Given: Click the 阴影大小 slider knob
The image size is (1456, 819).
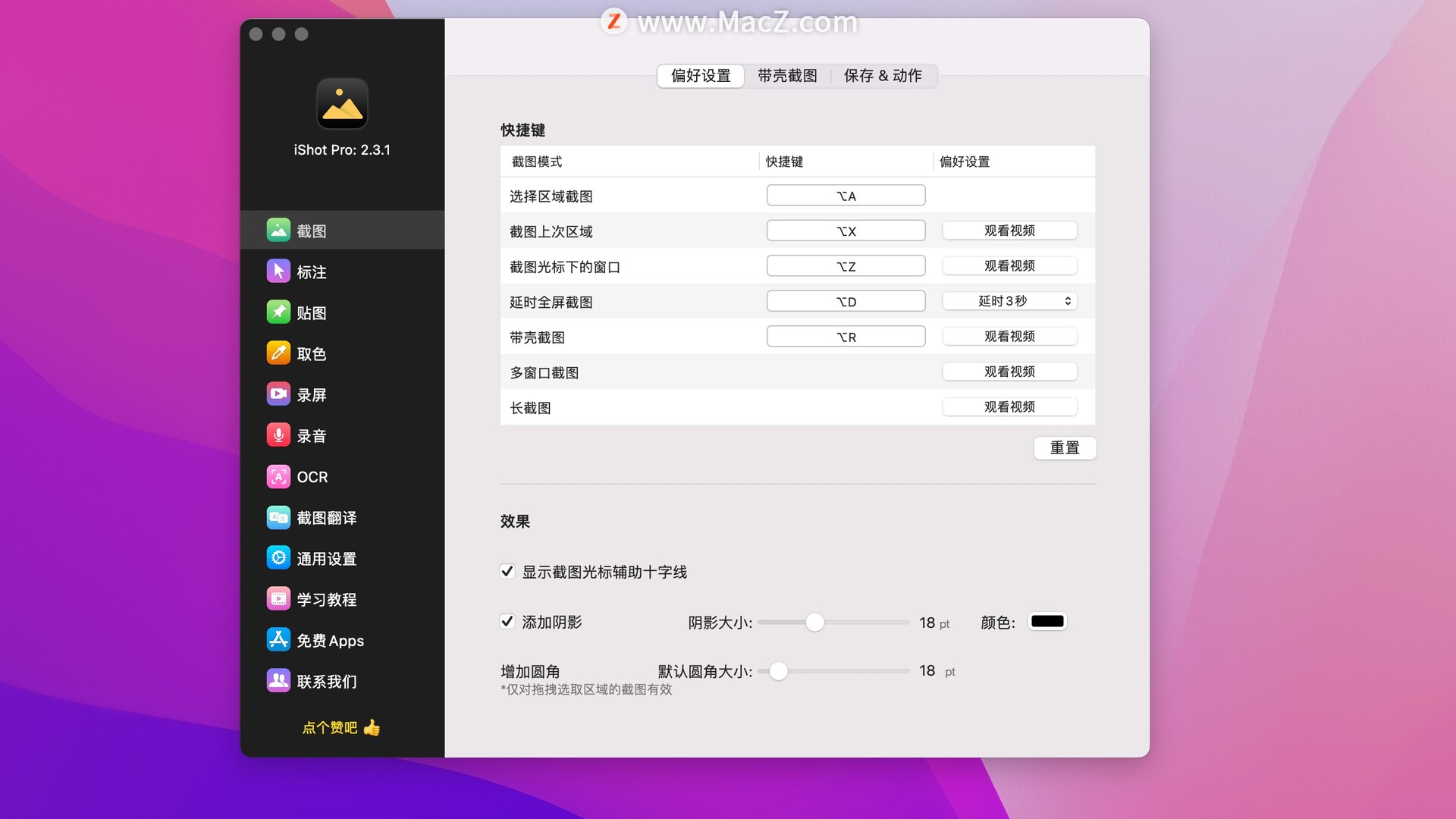Looking at the screenshot, I should [x=814, y=623].
